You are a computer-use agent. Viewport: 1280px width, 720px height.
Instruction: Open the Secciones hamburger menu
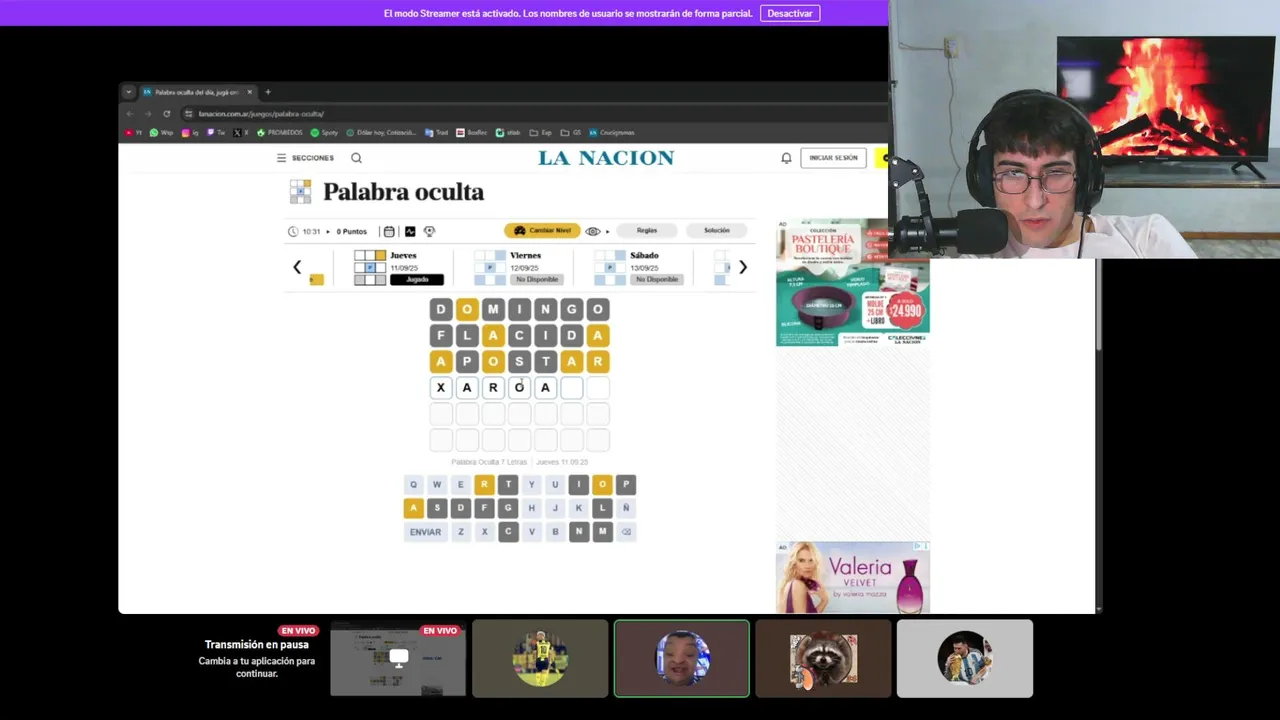(305, 158)
